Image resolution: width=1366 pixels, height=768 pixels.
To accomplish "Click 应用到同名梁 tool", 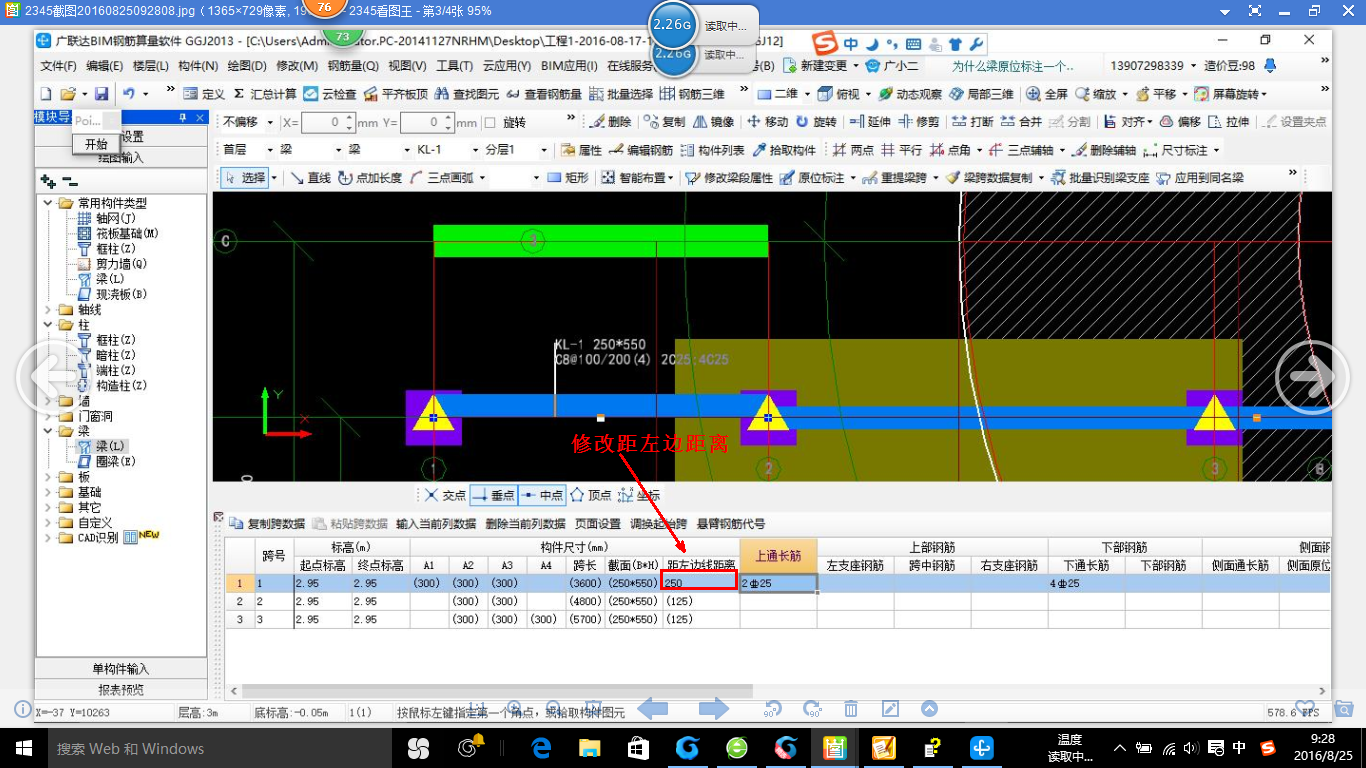I will click(1200, 178).
